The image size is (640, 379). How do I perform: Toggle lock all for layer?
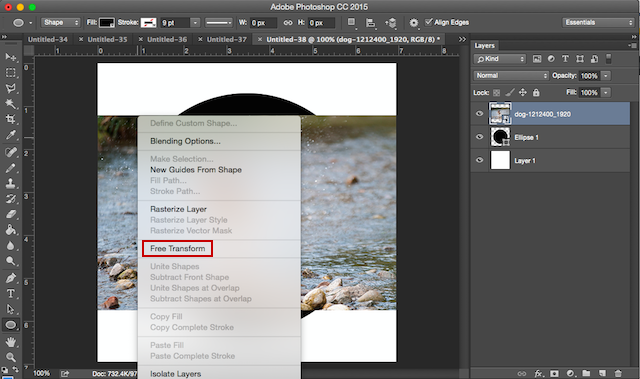pyautogui.click(x=536, y=93)
